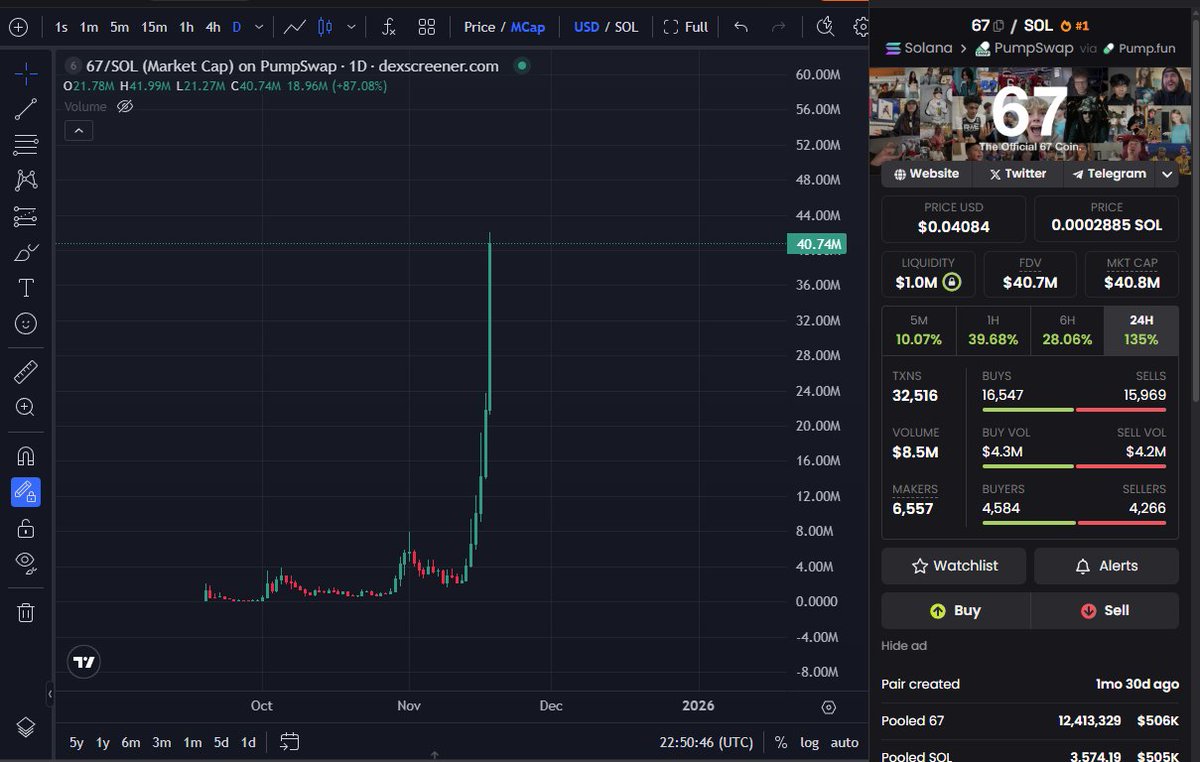The height and width of the screenshot is (762, 1200).
Task: Click the Buy button
Action: 955,610
